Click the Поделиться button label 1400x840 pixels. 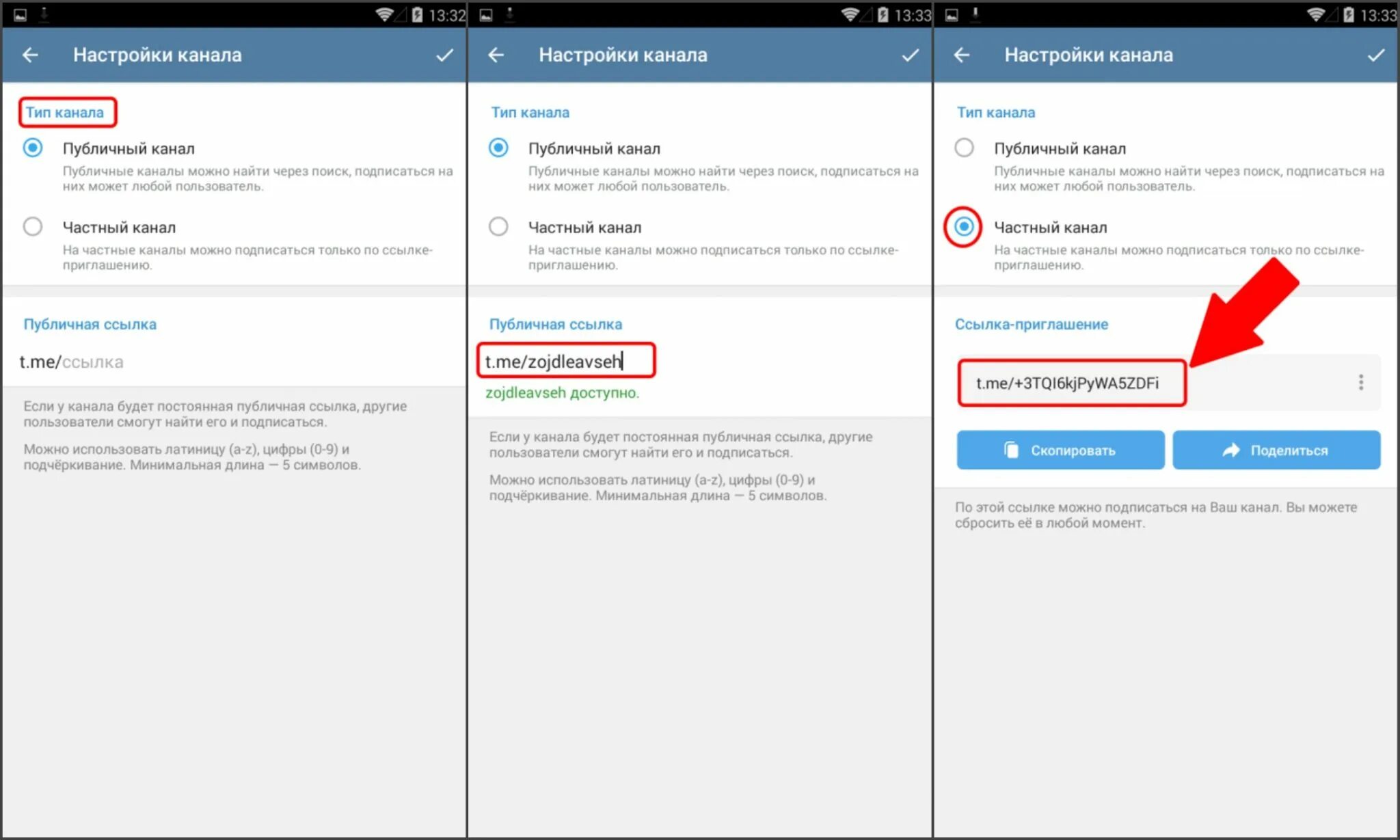point(1289,450)
